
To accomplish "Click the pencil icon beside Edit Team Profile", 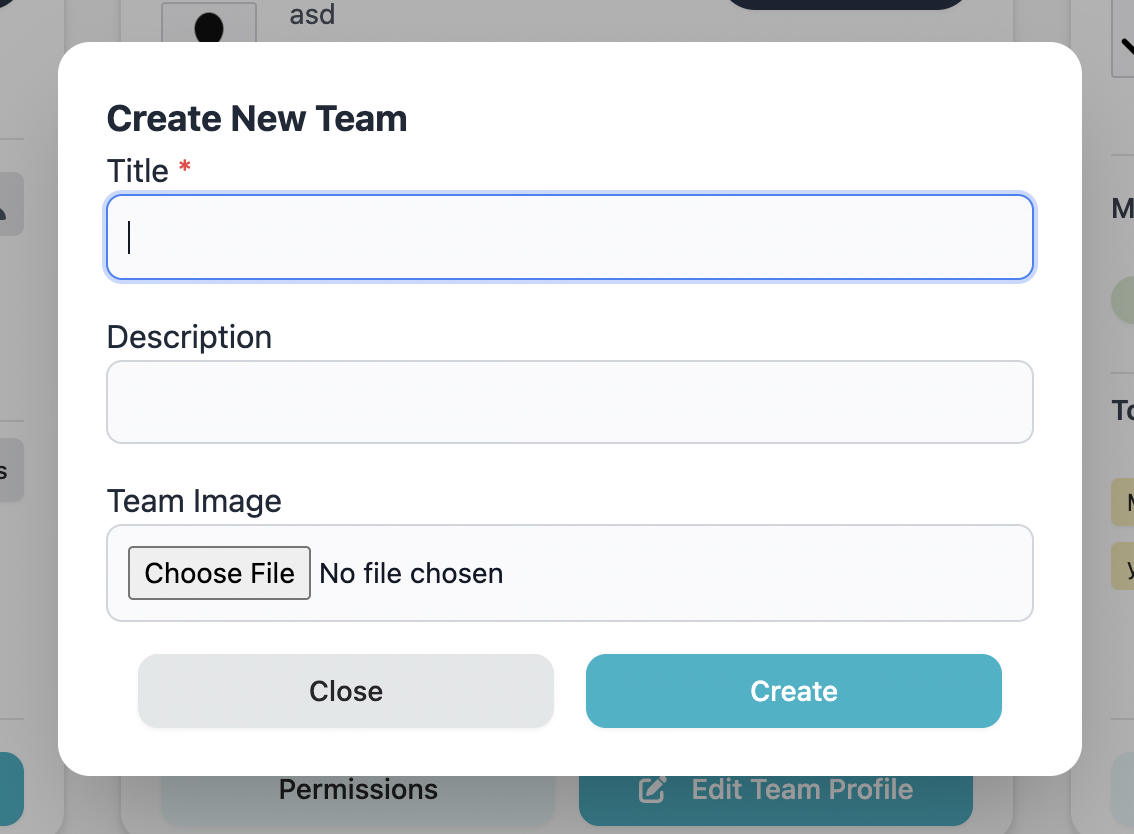I will click(652, 790).
